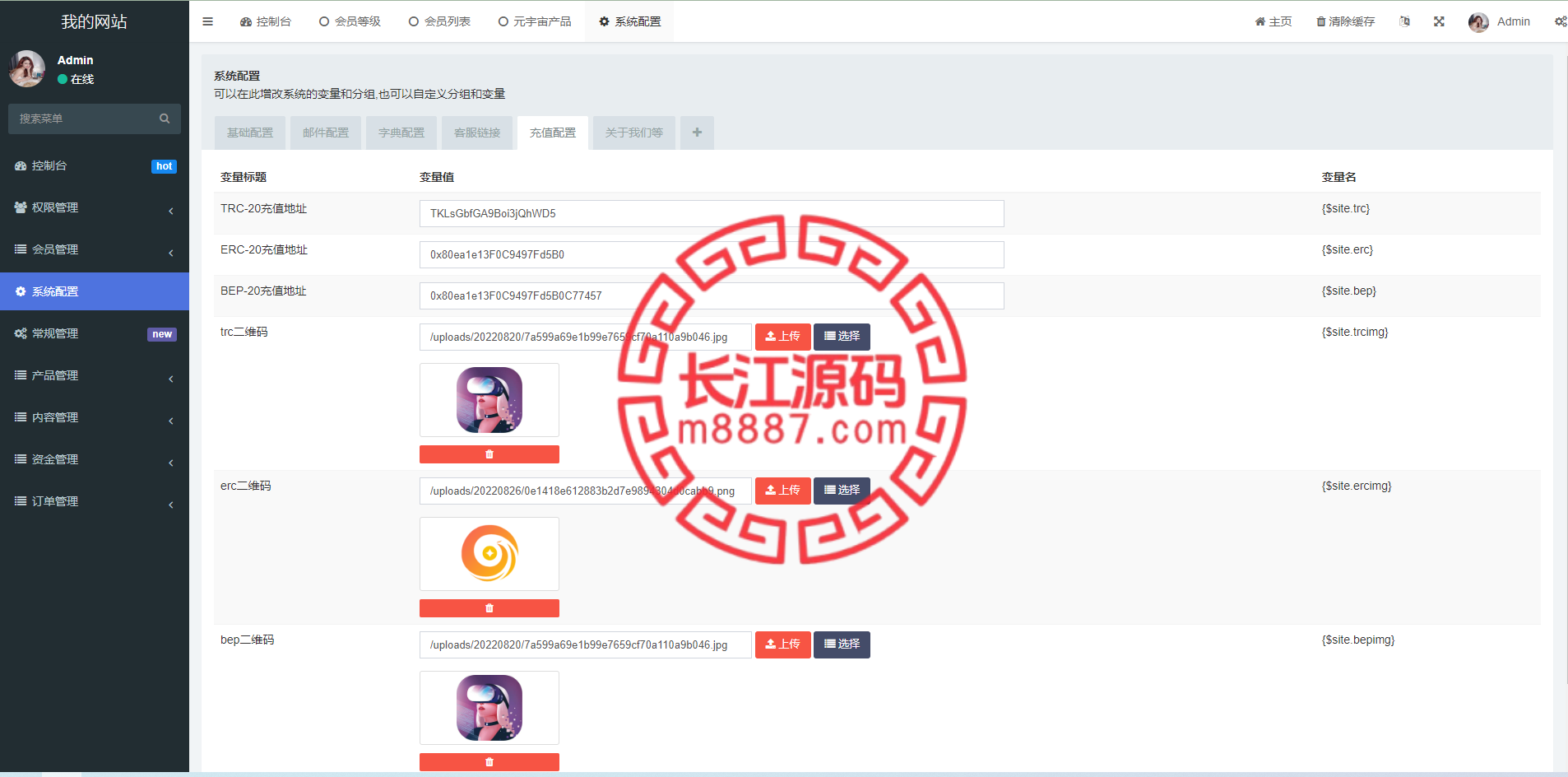The height and width of the screenshot is (777, 1568).
Task: Edit the BEP-20充值地址 value field
Action: (712, 295)
